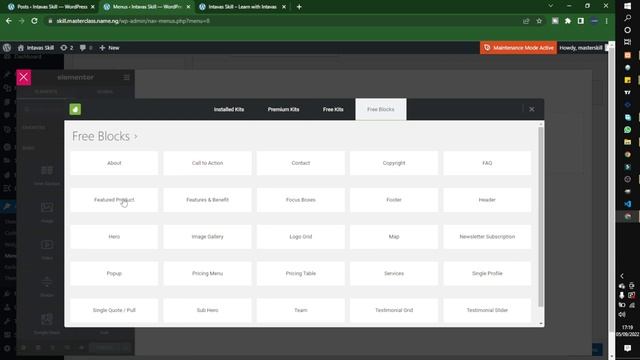Click the green Envato Elements logo icon
The image size is (640, 360).
pyautogui.click(x=75, y=109)
